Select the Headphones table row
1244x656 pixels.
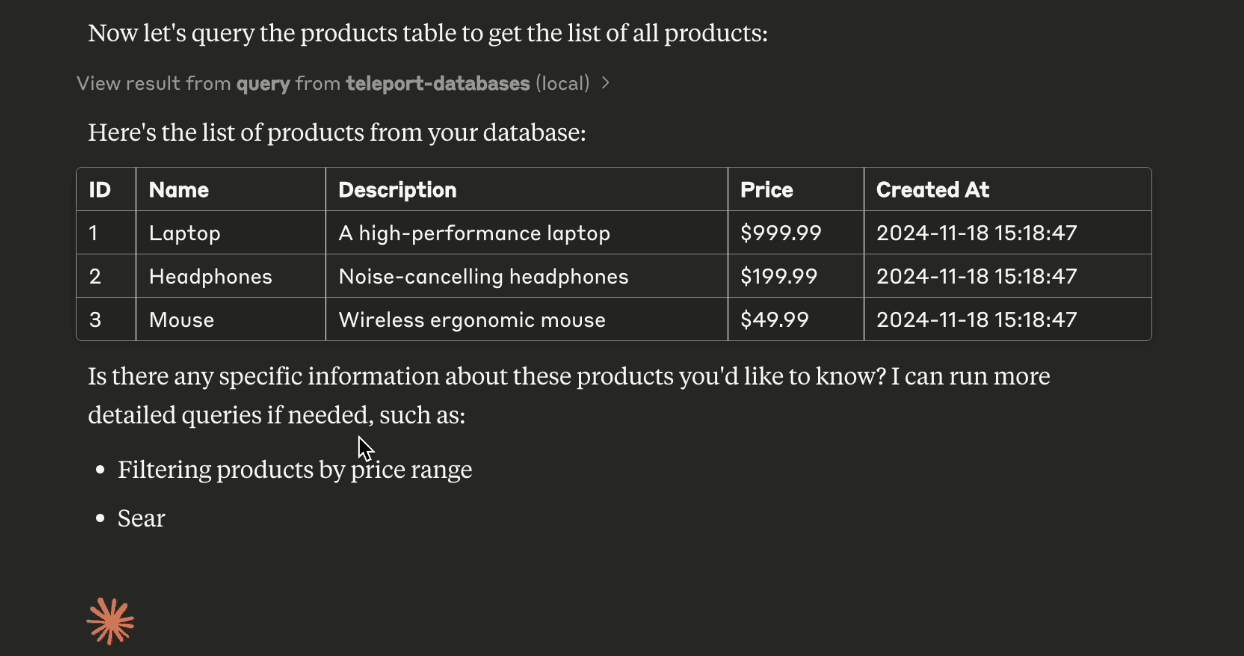click(x=210, y=276)
